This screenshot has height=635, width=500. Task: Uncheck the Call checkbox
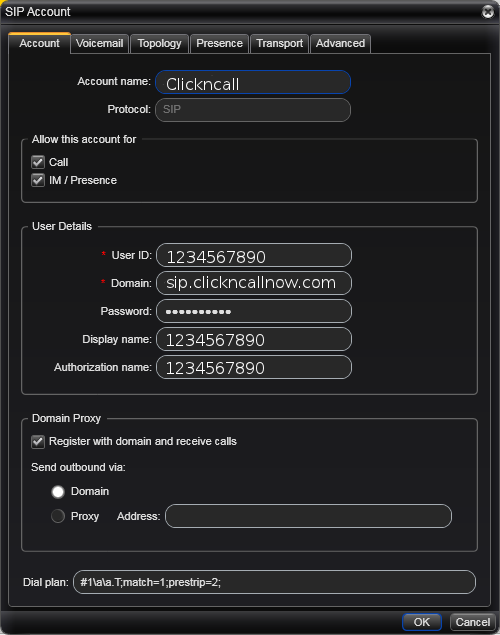tap(38, 162)
